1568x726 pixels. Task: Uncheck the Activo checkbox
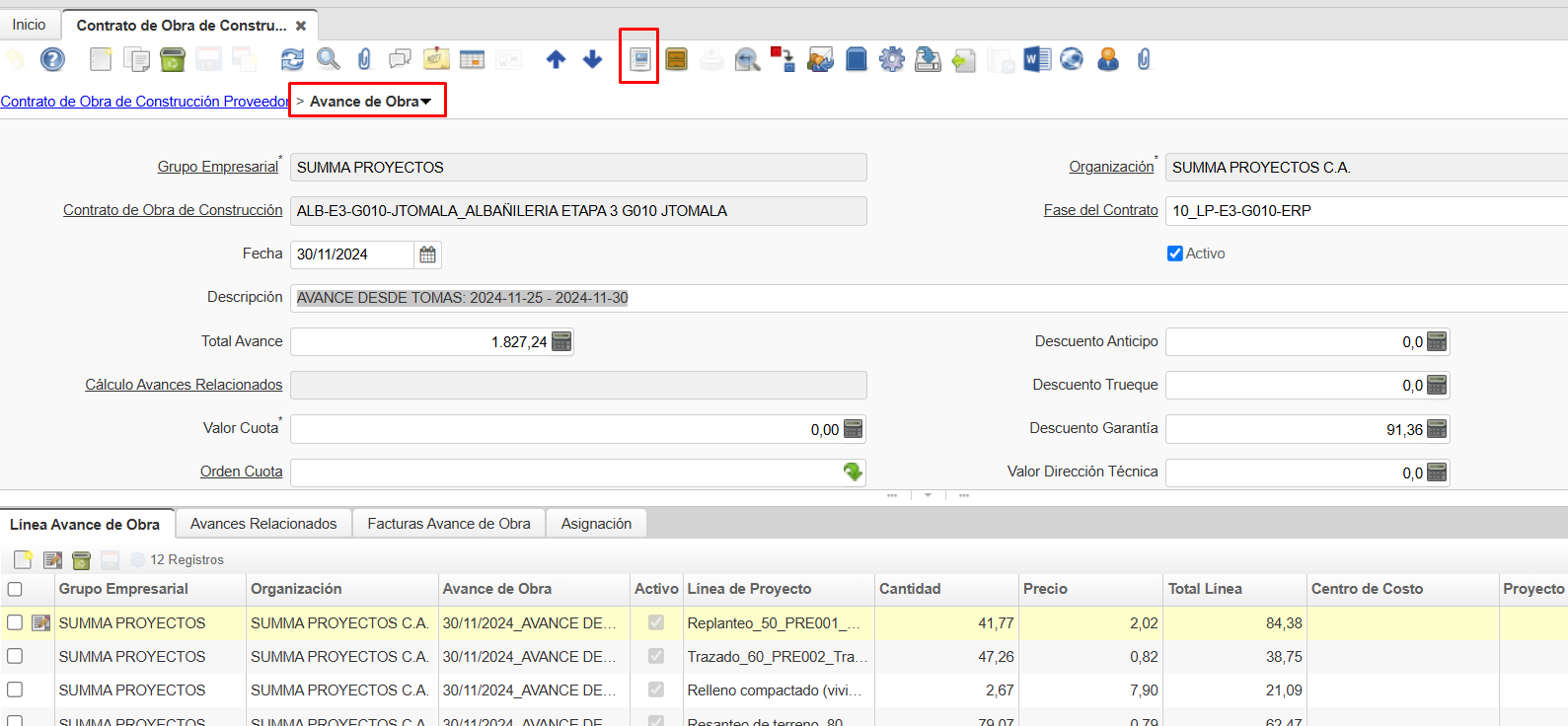(x=1174, y=254)
